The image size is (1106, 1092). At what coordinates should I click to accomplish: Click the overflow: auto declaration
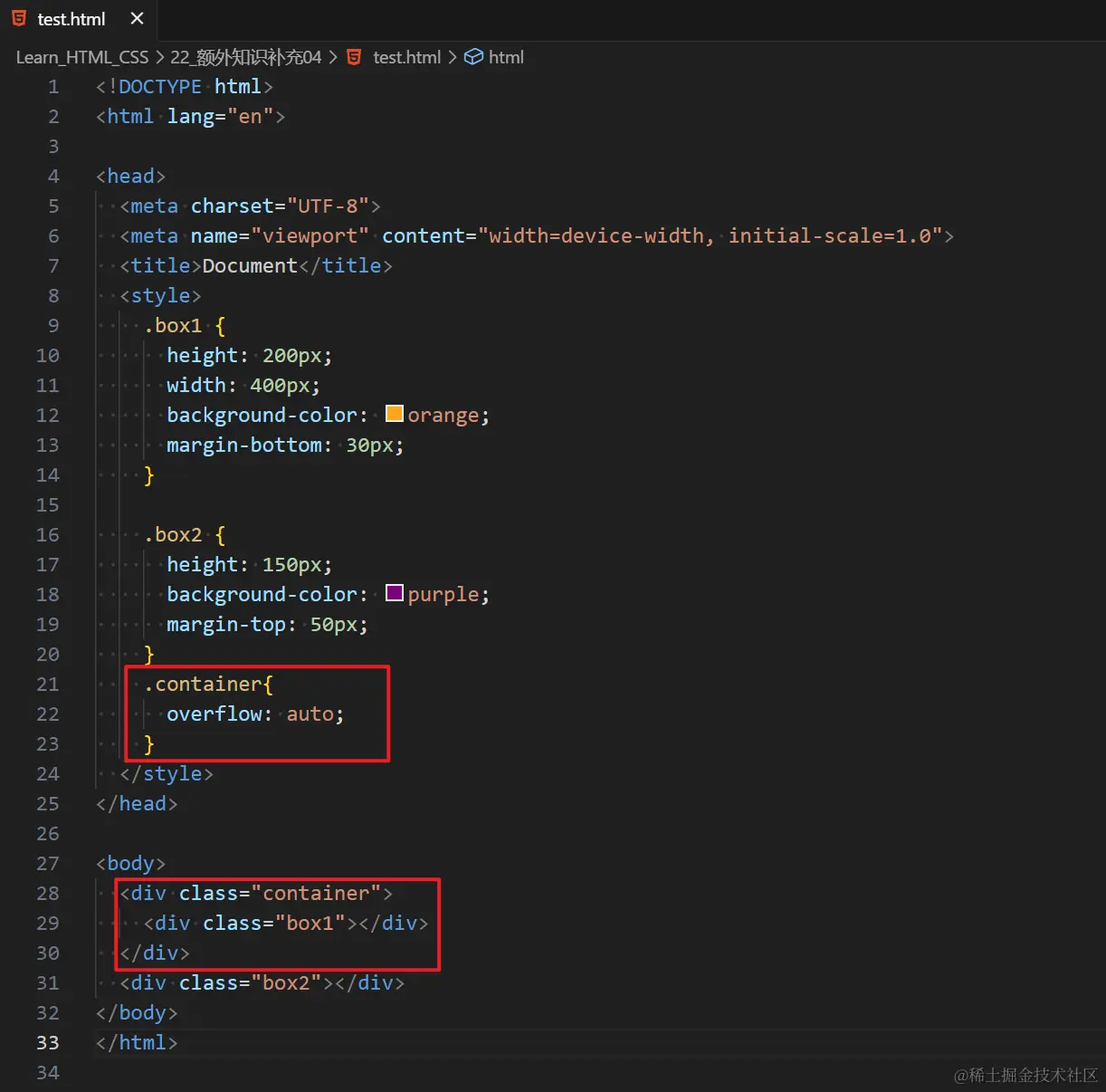pyautogui.click(x=255, y=714)
